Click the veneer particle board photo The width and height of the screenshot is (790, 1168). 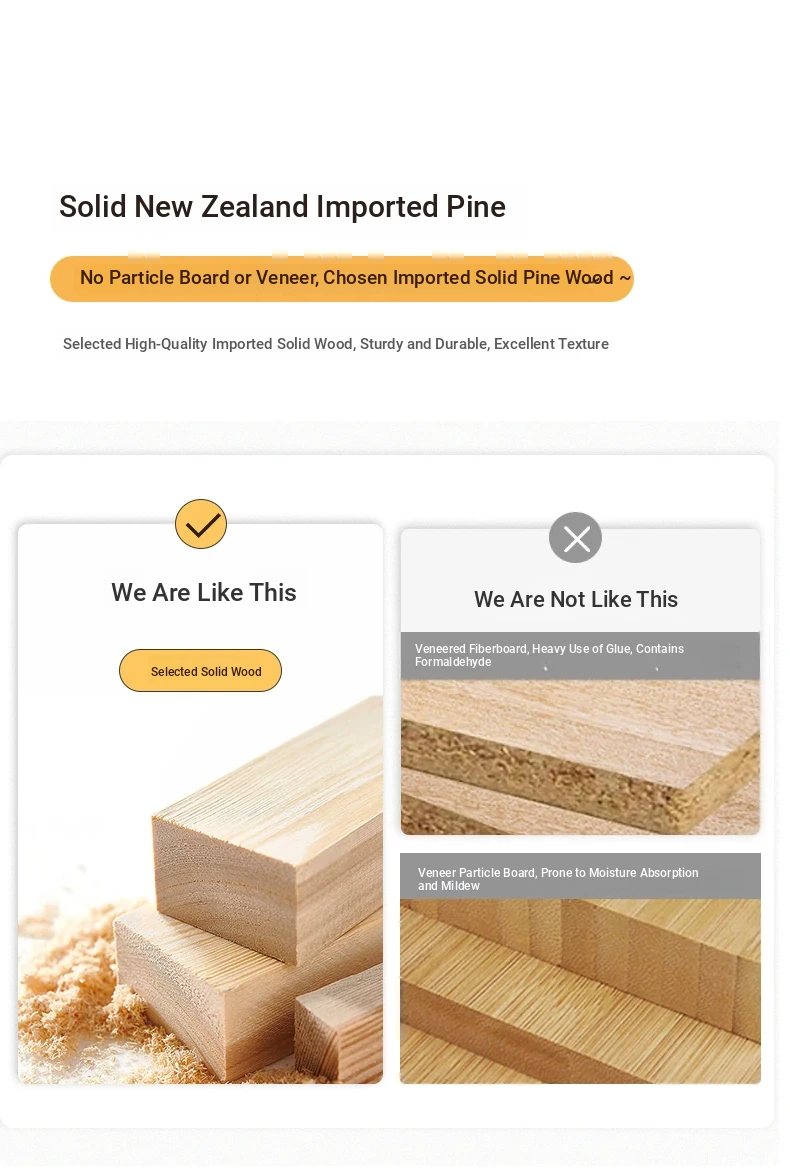(x=580, y=991)
